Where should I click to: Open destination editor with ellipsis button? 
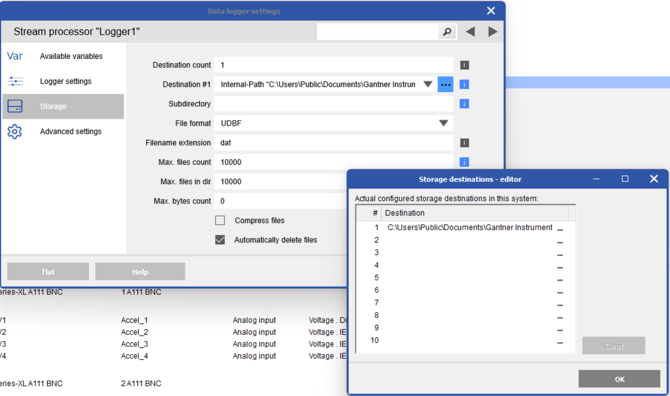click(446, 85)
